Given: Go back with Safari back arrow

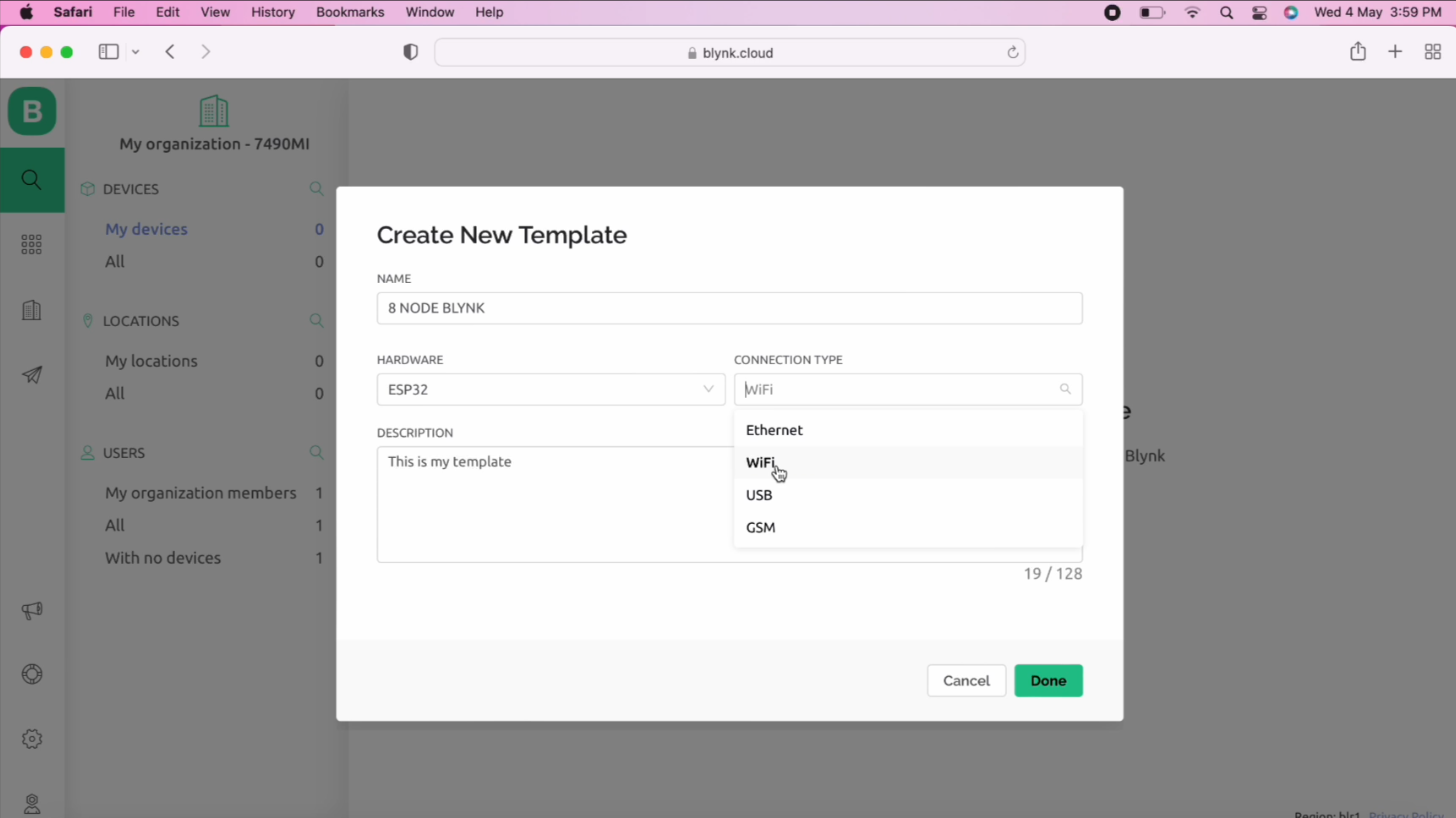Looking at the screenshot, I should tap(170, 52).
